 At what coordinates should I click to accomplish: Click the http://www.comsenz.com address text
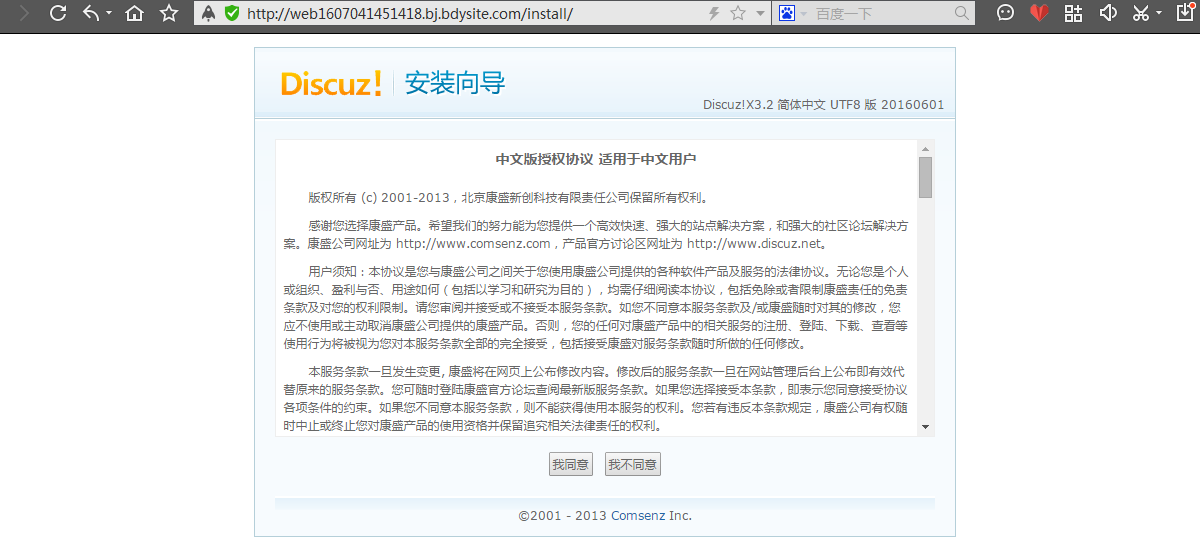click(x=474, y=243)
